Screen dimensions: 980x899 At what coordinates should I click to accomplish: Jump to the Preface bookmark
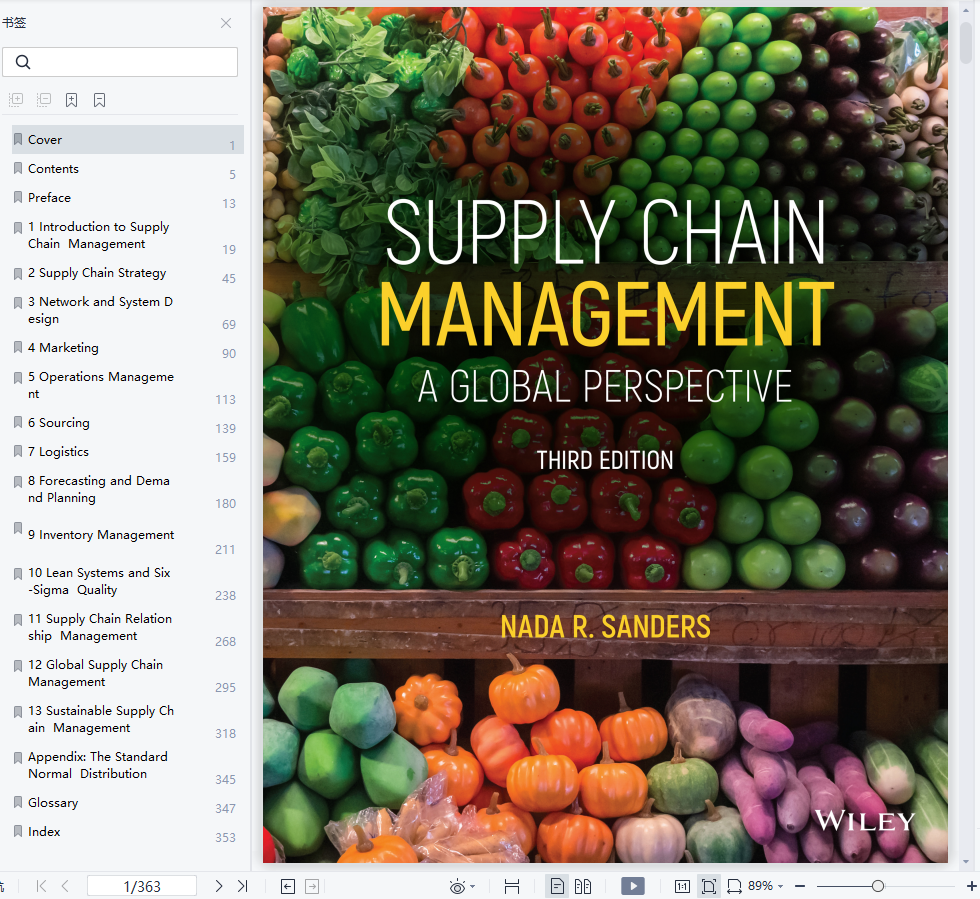pyautogui.click(x=128, y=198)
